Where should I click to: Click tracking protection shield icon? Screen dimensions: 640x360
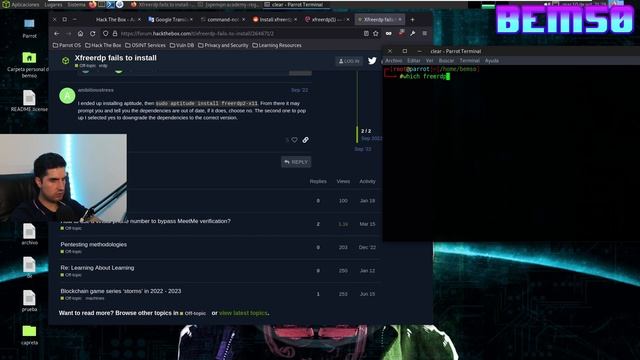[106, 33]
